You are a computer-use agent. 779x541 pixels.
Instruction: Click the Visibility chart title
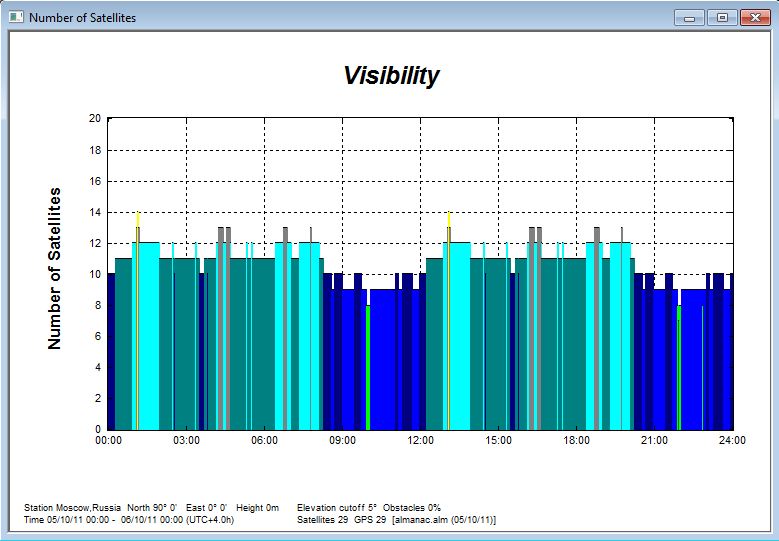(x=391, y=76)
